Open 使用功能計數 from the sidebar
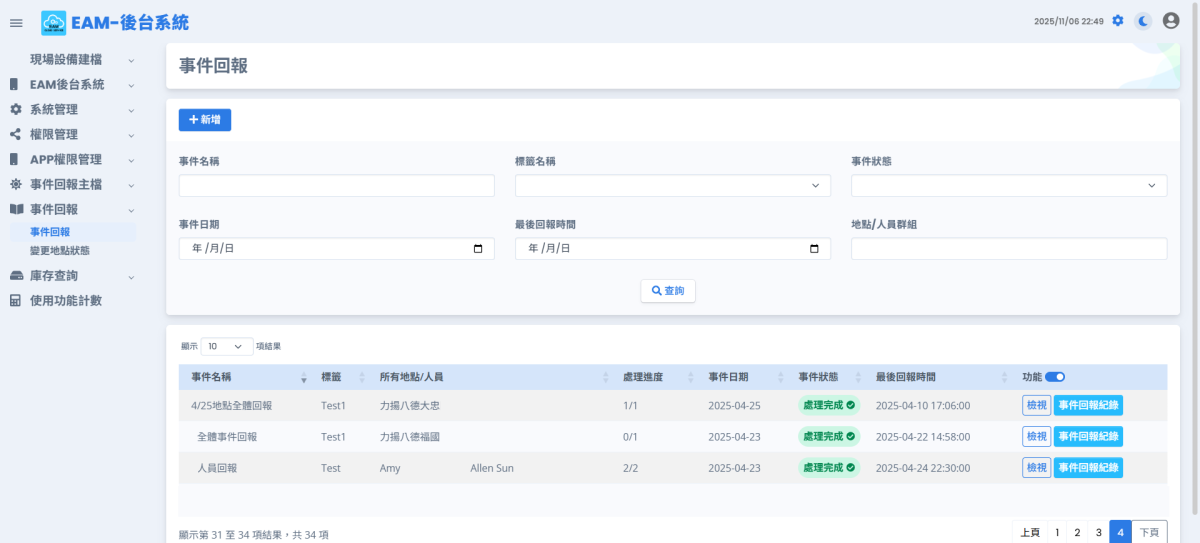Viewport: 1200px width, 543px height. tap(66, 301)
